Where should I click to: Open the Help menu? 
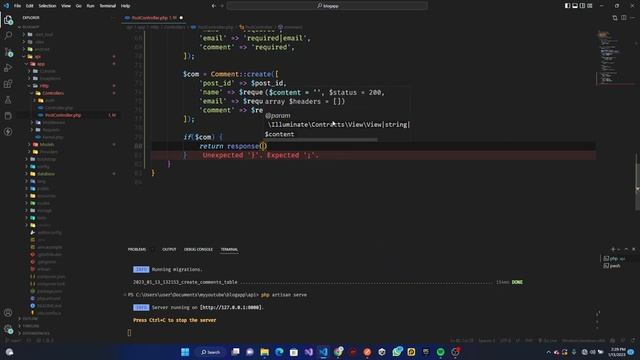pyautogui.click(x=125, y=6)
